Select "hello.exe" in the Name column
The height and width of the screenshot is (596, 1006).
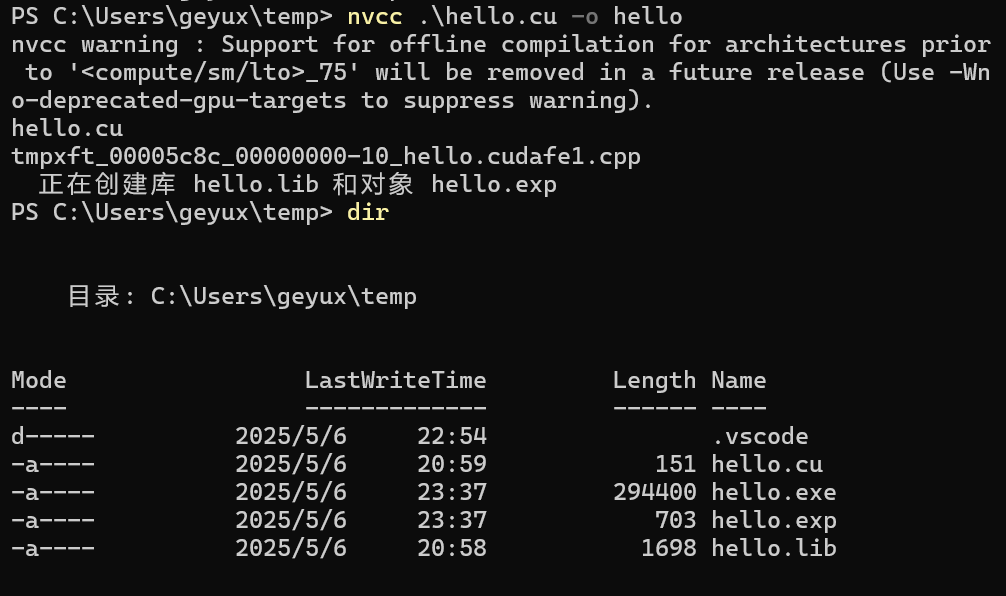pos(774,492)
